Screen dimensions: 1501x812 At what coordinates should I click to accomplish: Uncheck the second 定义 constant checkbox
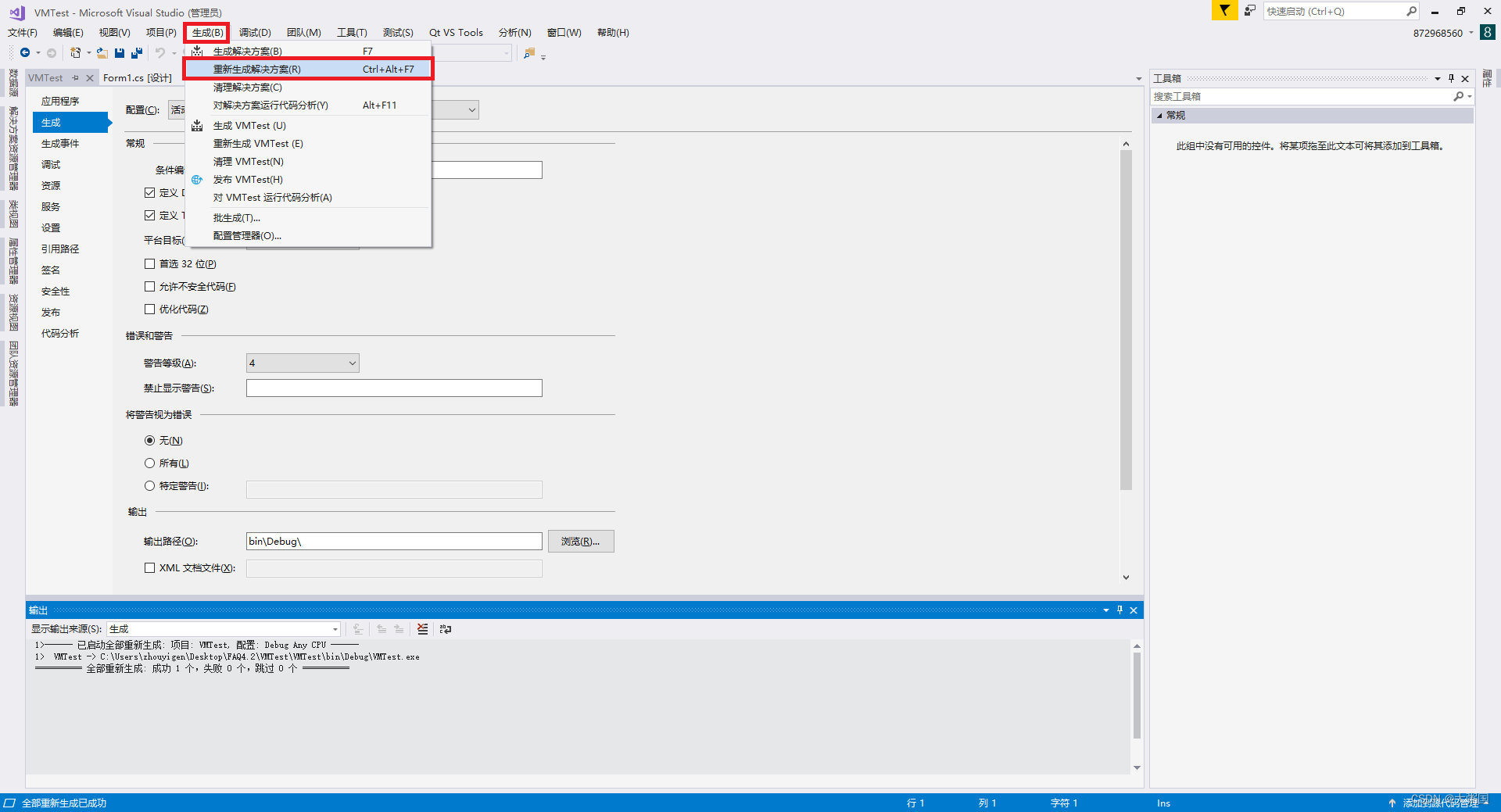[149, 215]
